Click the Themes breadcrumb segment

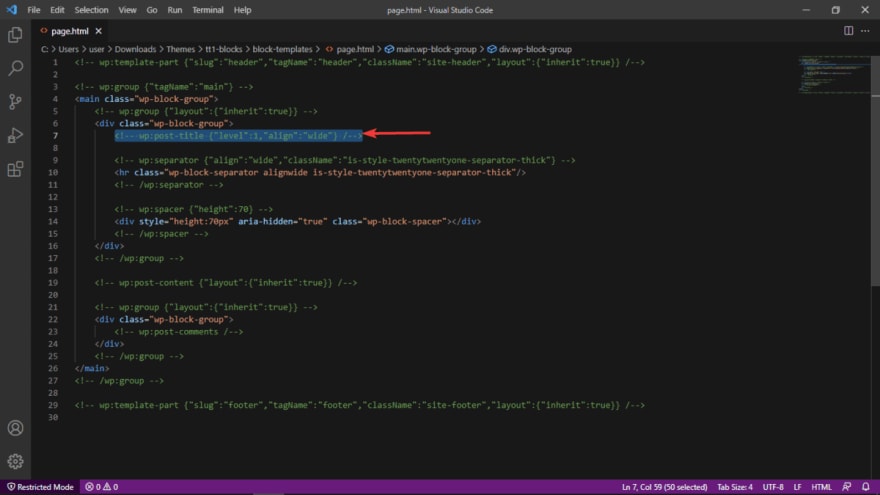point(181,49)
